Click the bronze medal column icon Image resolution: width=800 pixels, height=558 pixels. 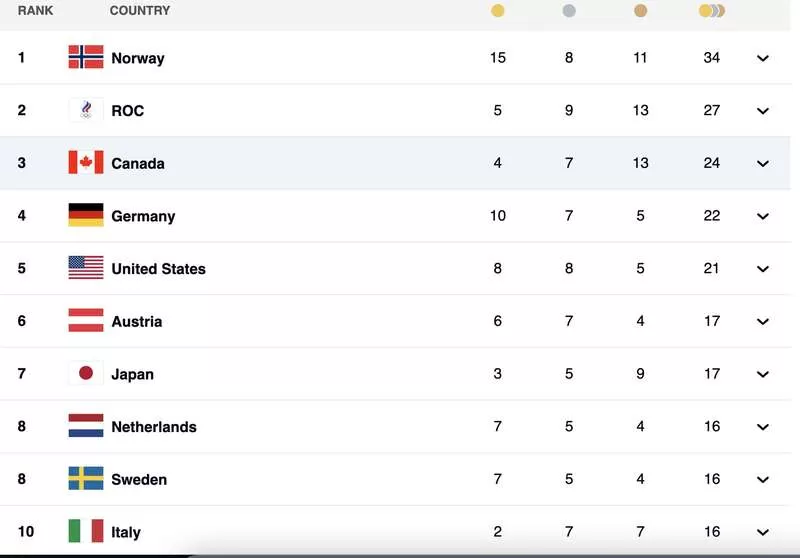click(x=640, y=11)
